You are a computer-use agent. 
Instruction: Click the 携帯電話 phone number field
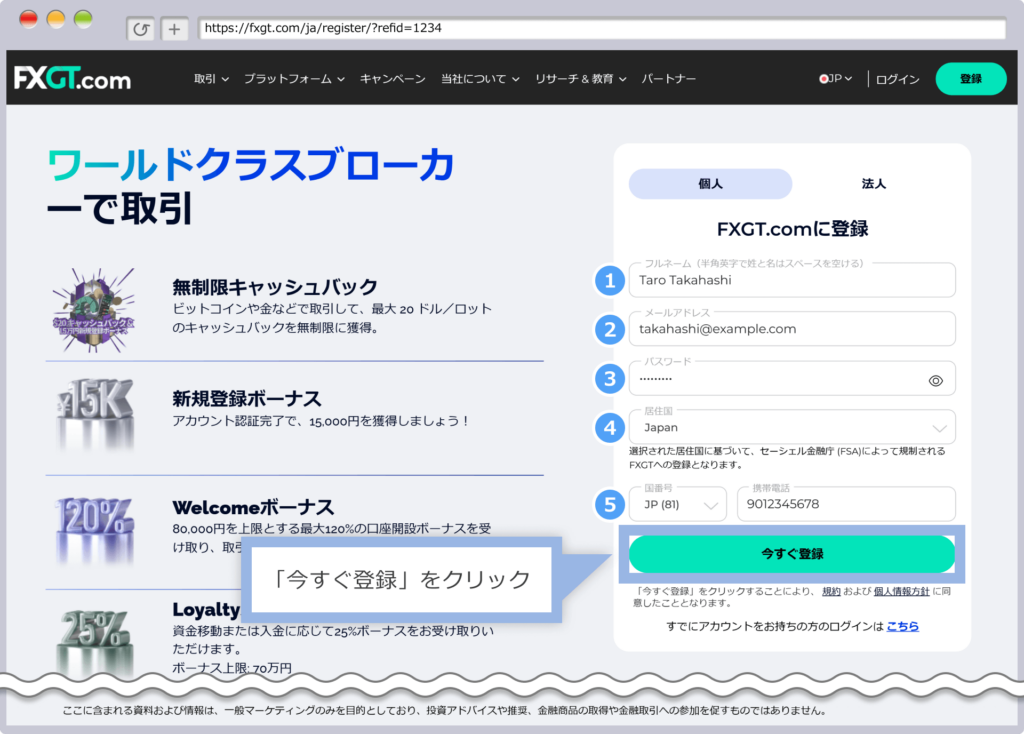point(846,504)
